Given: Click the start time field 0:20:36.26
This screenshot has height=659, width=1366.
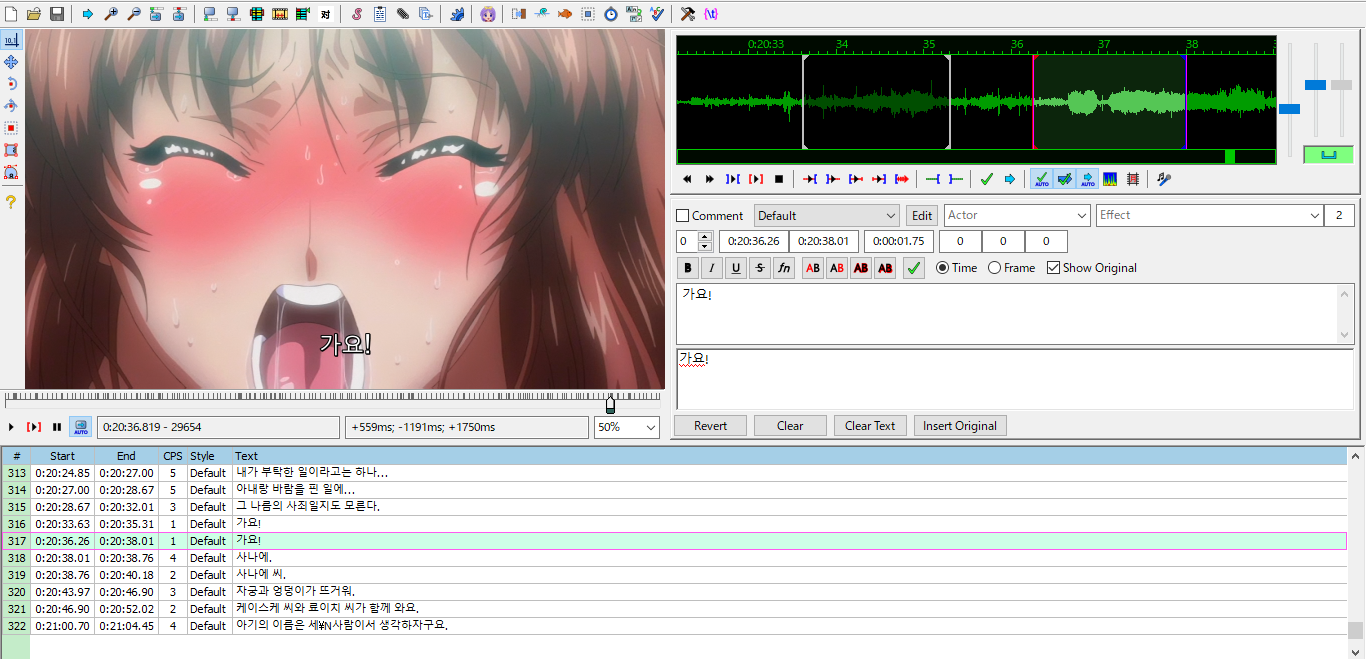Looking at the screenshot, I should click(753, 241).
